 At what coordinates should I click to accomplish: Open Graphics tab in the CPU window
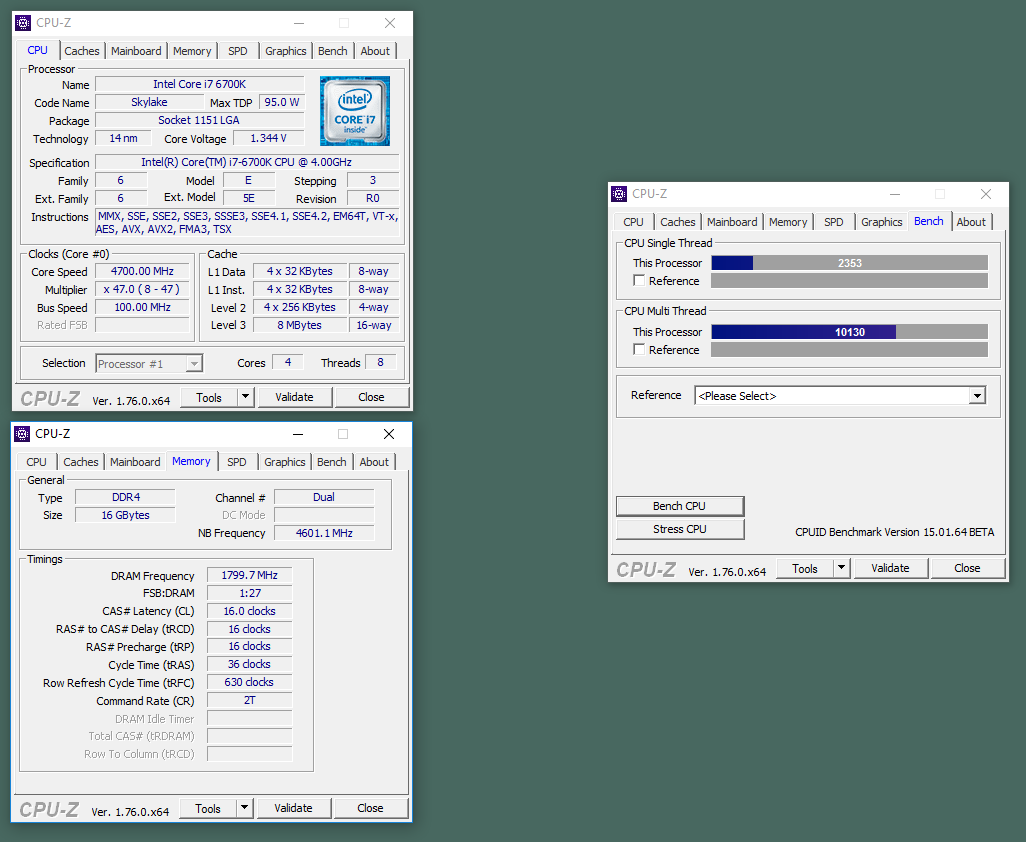(285, 51)
